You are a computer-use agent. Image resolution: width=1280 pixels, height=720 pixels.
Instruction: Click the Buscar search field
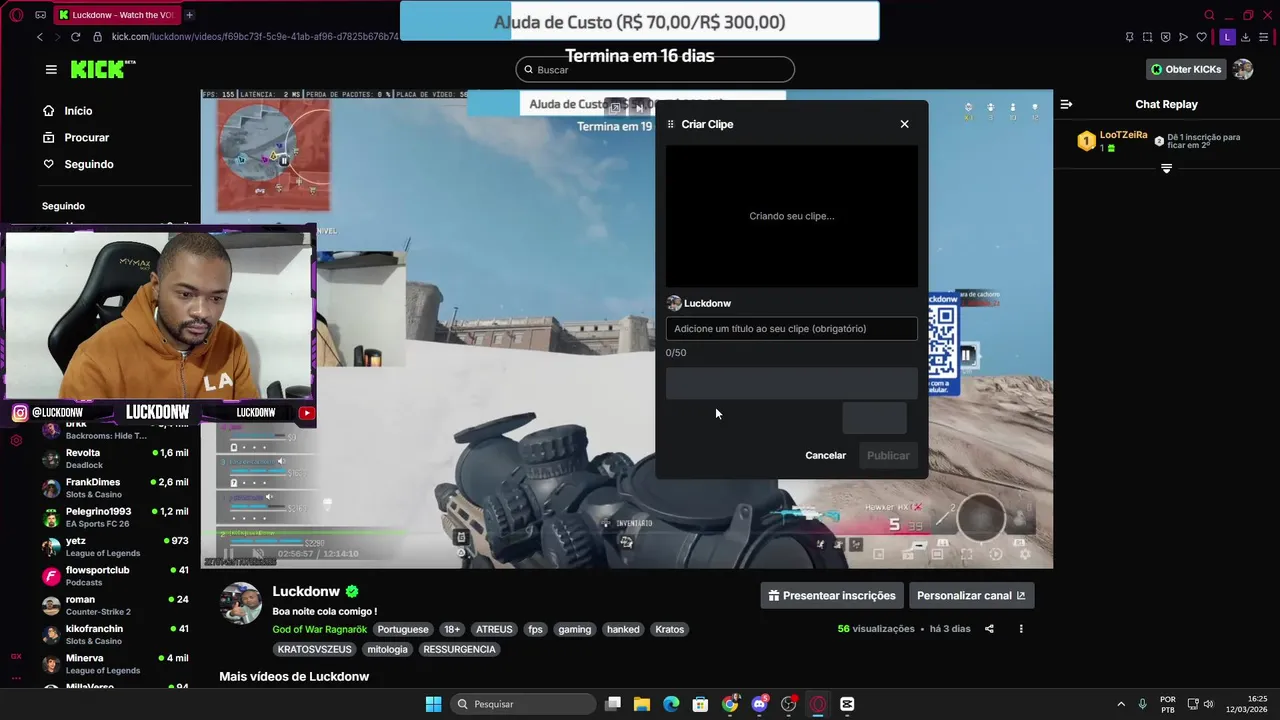[x=655, y=69]
